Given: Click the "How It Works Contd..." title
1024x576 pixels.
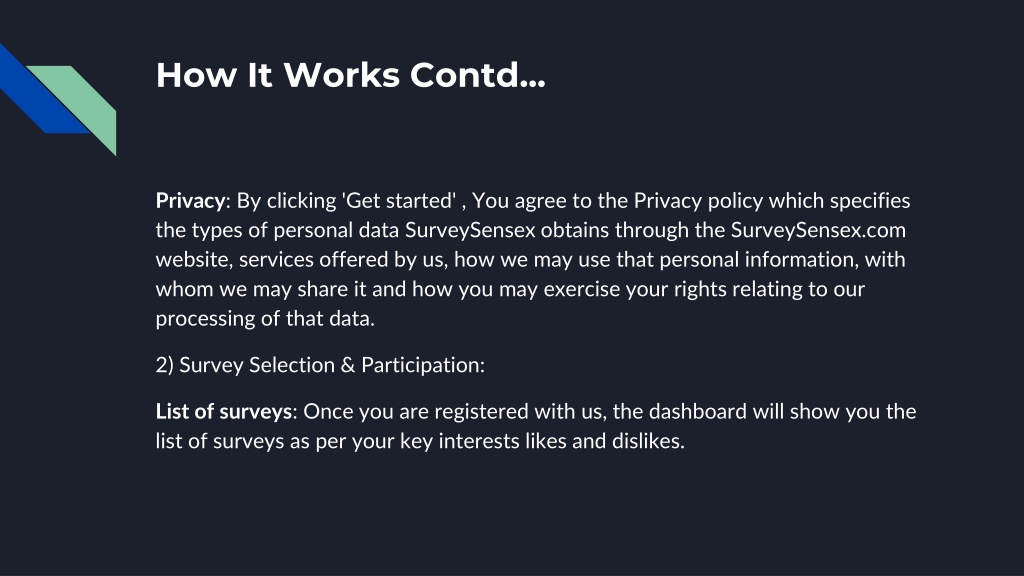Looking at the screenshot, I should (x=351, y=75).
